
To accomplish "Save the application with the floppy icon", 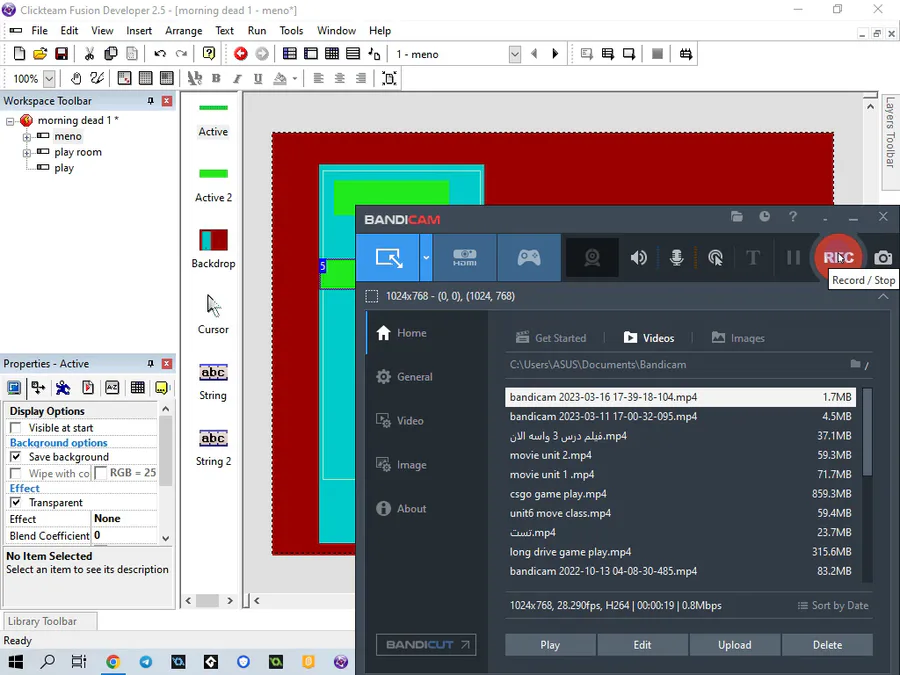I will (x=61, y=54).
